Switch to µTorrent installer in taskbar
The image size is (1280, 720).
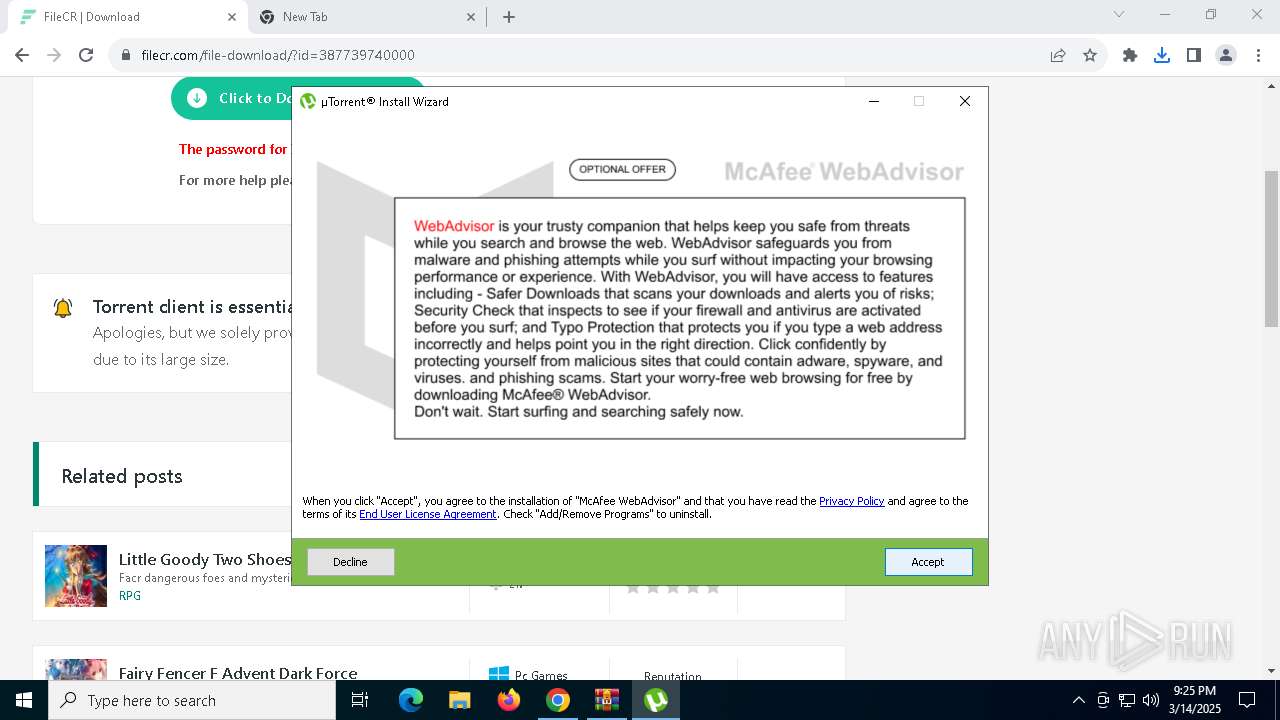[x=656, y=700]
